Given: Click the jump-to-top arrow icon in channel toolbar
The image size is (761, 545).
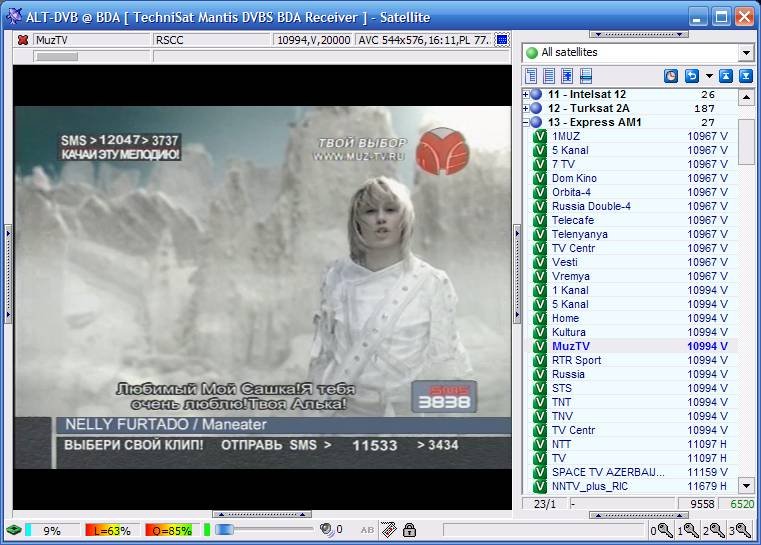Looking at the screenshot, I should (x=727, y=76).
